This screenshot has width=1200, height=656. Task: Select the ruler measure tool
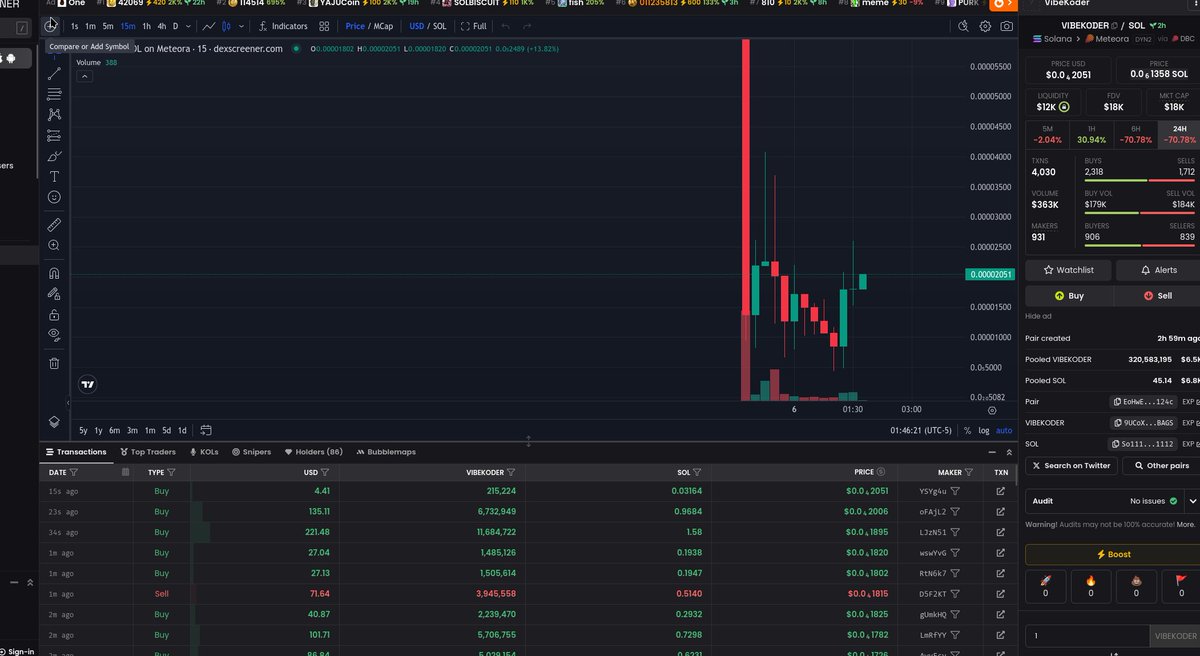54,225
